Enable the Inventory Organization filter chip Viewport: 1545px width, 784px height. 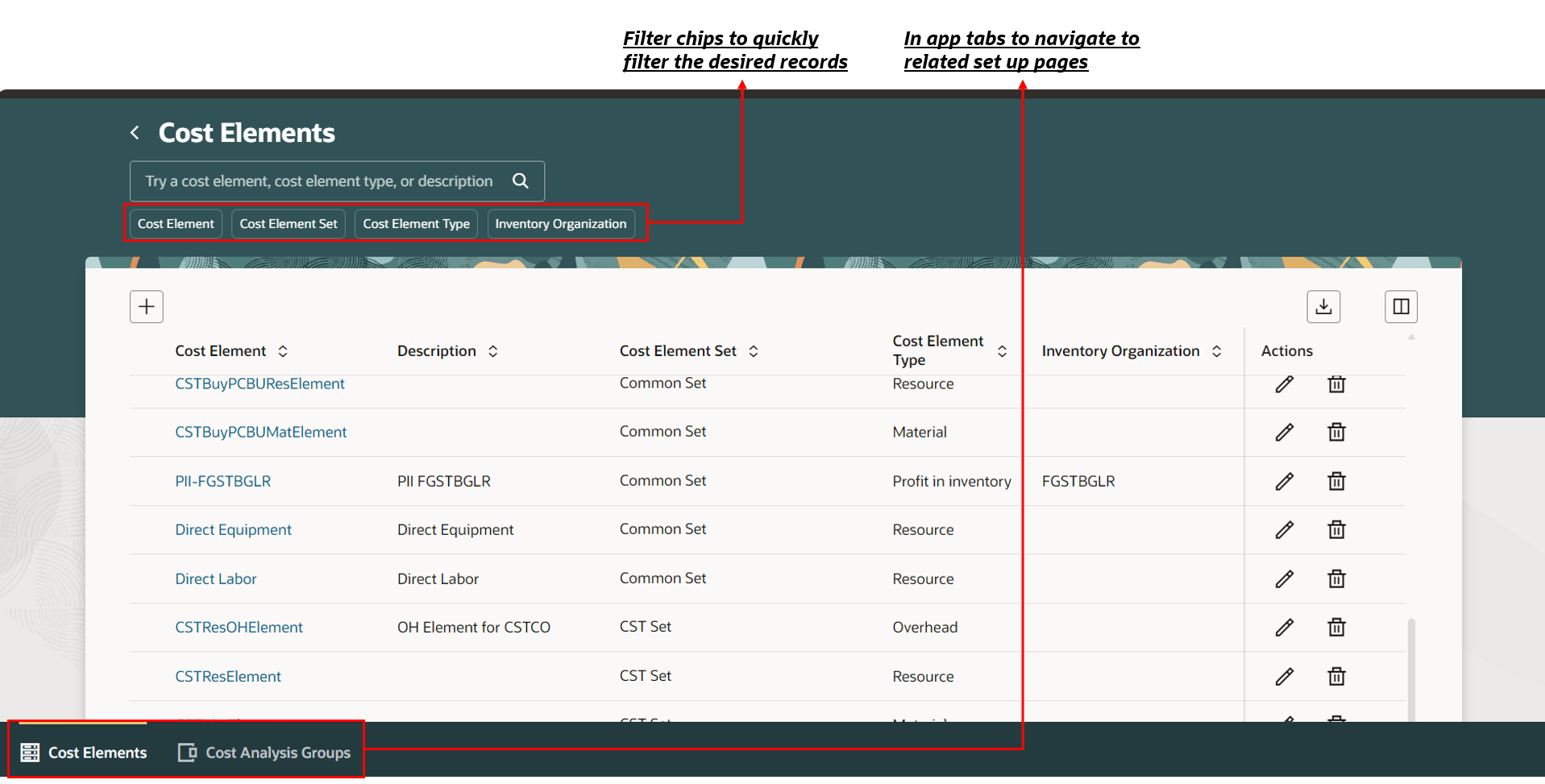click(560, 223)
